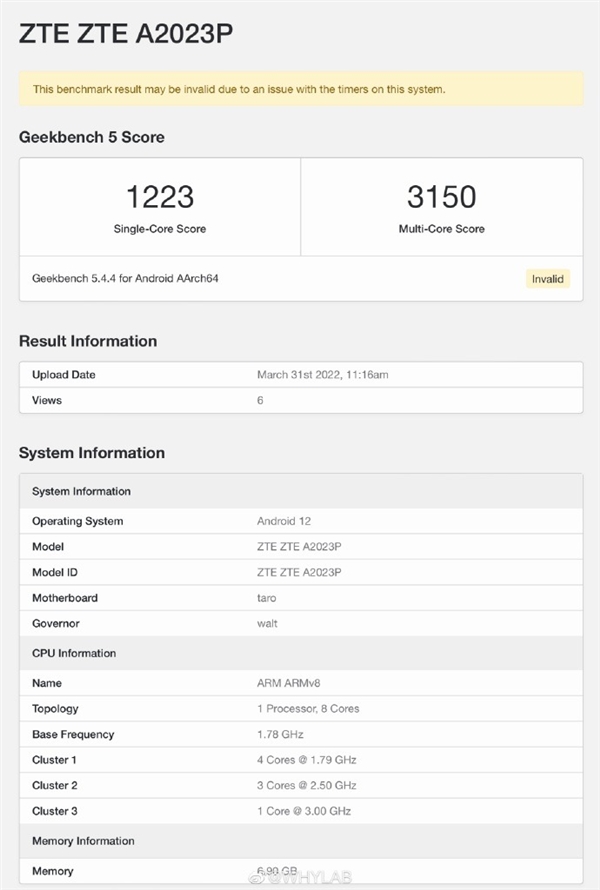Click the walt governor value
The height and width of the screenshot is (890, 600).
[x=266, y=623]
